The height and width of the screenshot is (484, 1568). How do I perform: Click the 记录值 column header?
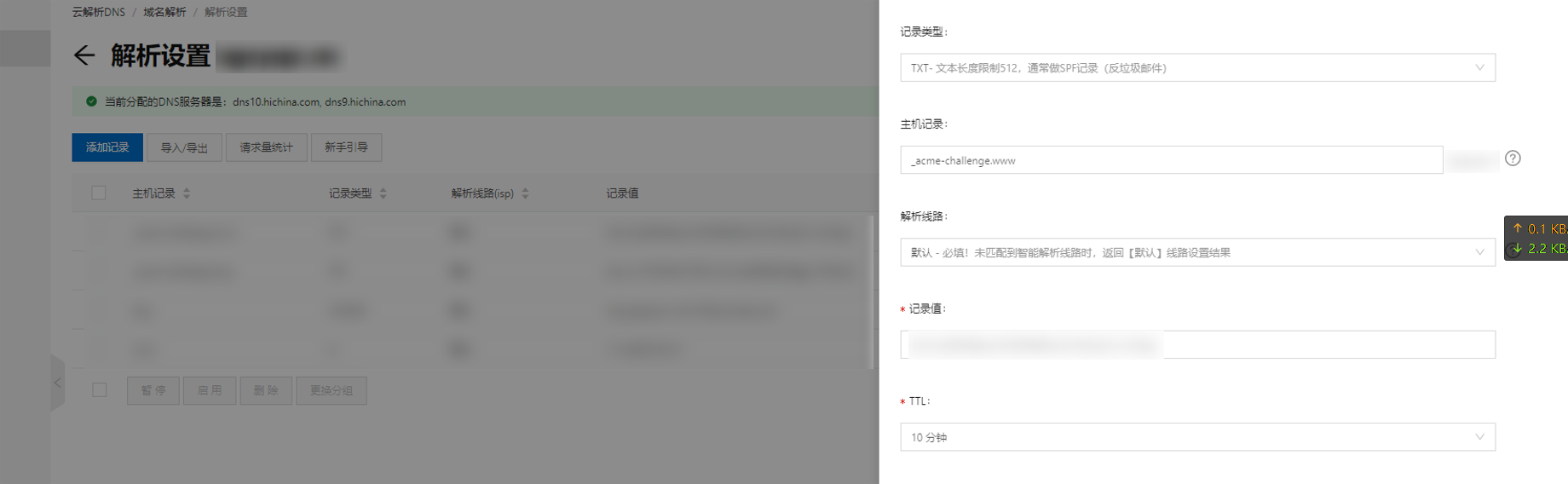(x=622, y=193)
